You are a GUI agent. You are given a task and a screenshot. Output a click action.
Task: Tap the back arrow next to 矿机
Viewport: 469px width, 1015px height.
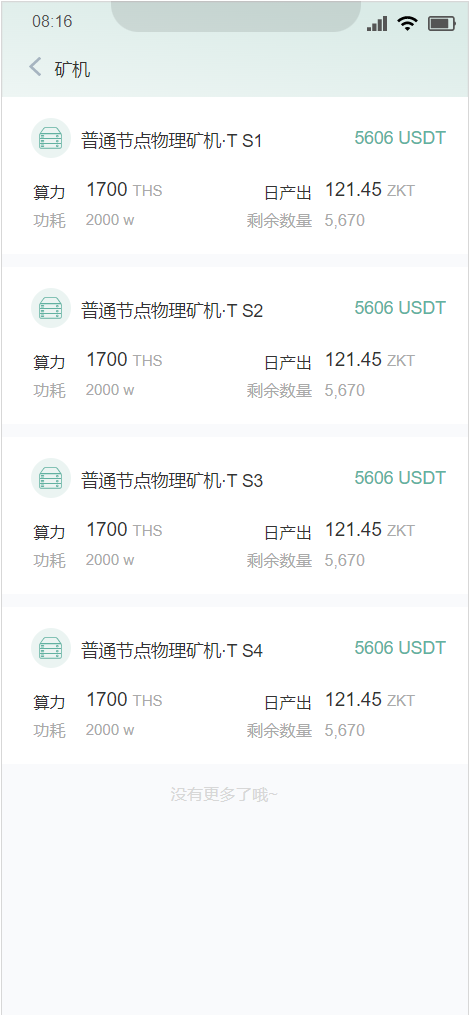pyautogui.click(x=36, y=67)
